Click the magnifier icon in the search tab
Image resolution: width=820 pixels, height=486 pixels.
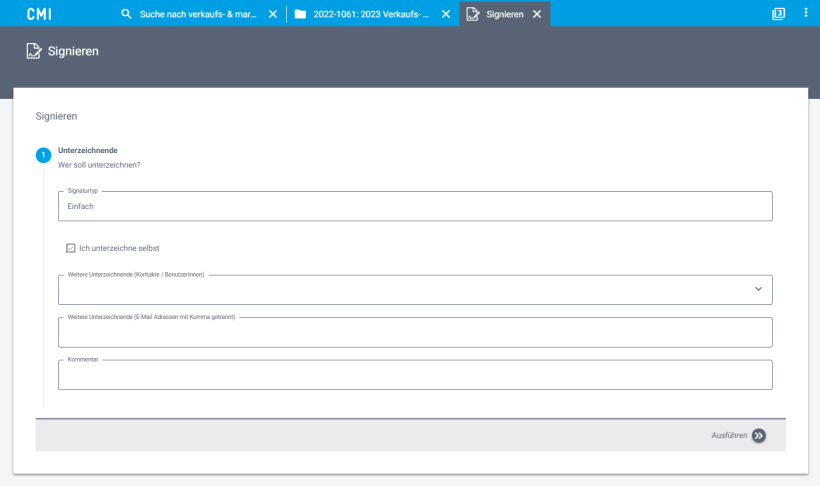pos(126,14)
